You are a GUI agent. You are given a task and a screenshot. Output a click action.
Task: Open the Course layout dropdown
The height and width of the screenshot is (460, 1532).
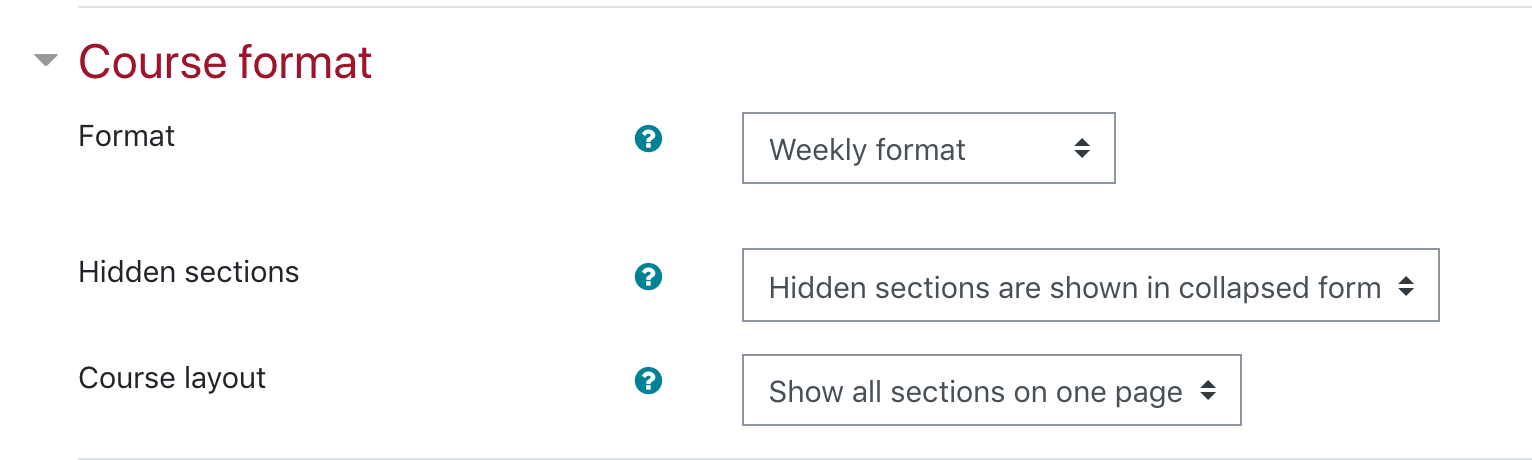[x=991, y=390]
